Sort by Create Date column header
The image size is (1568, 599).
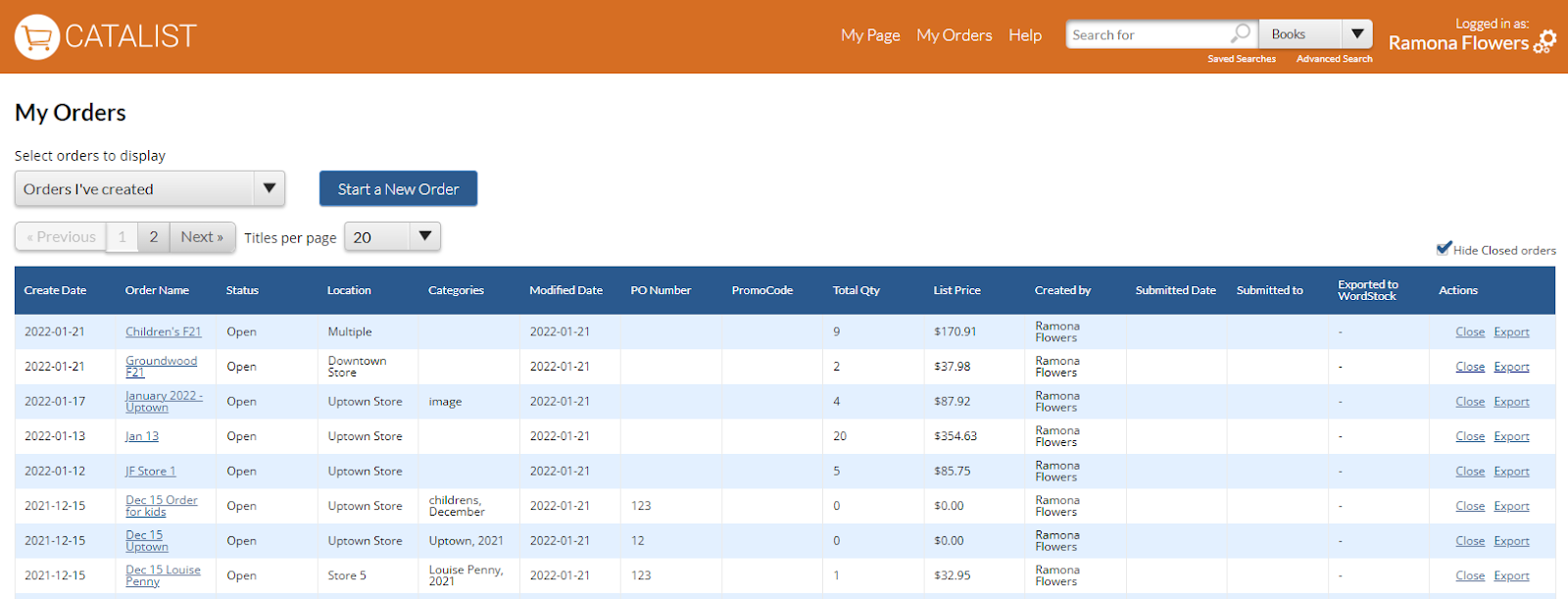pyautogui.click(x=55, y=290)
